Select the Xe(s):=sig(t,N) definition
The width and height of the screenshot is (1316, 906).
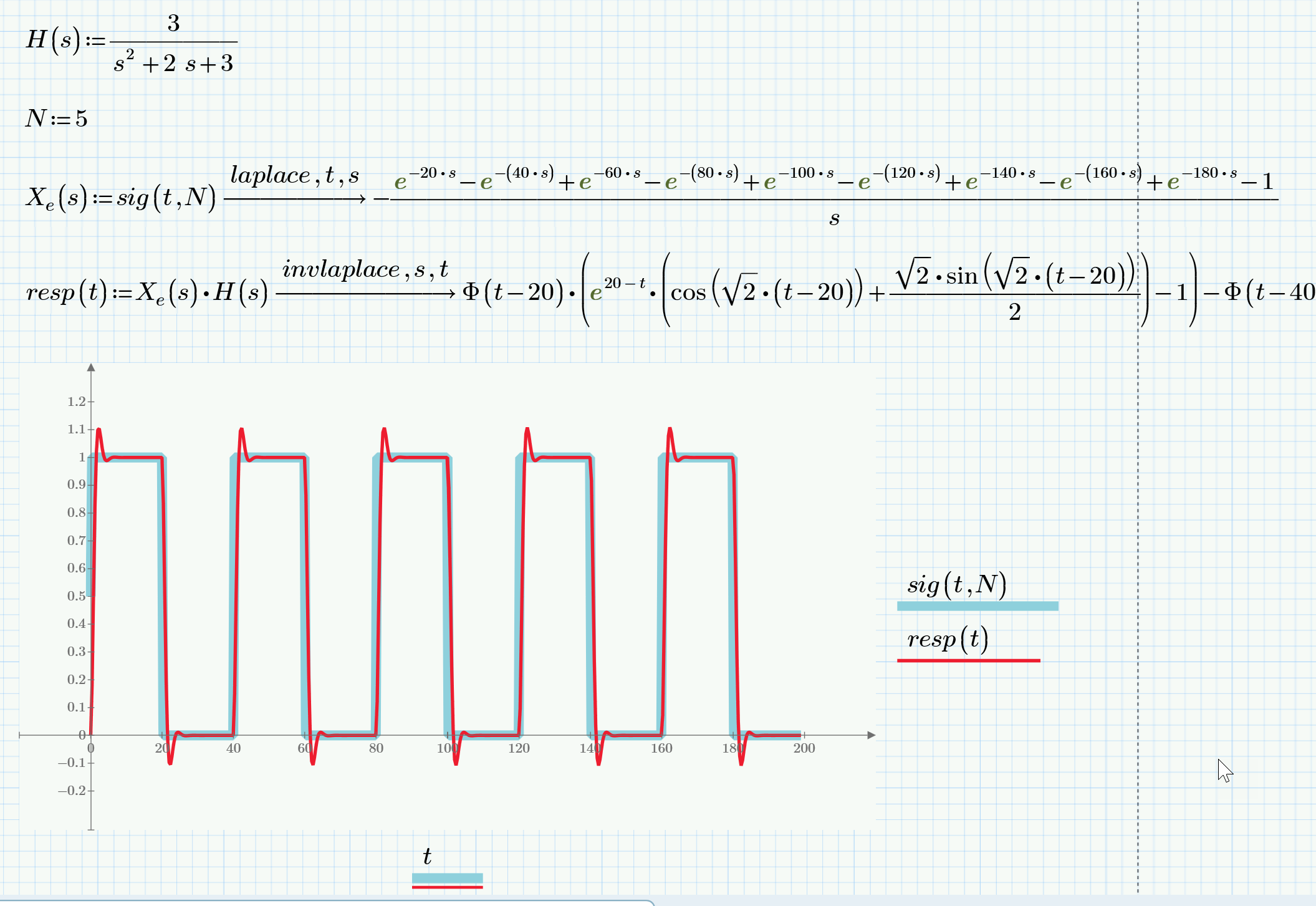click(x=120, y=198)
